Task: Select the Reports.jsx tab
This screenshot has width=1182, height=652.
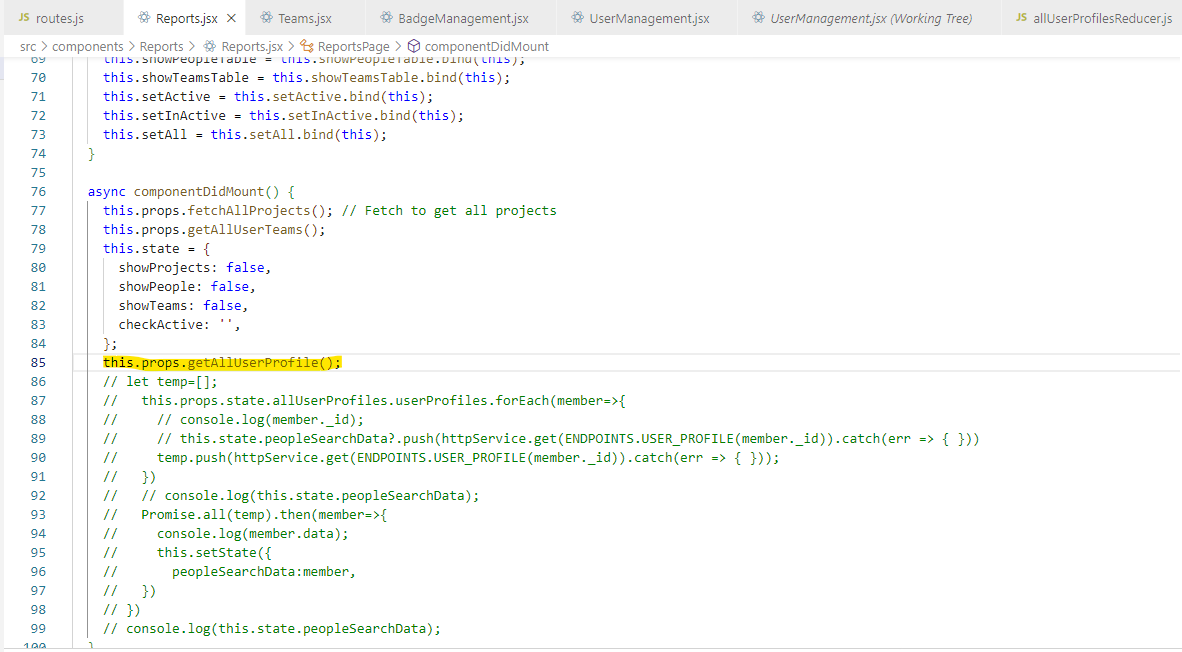Action: (x=186, y=18)
